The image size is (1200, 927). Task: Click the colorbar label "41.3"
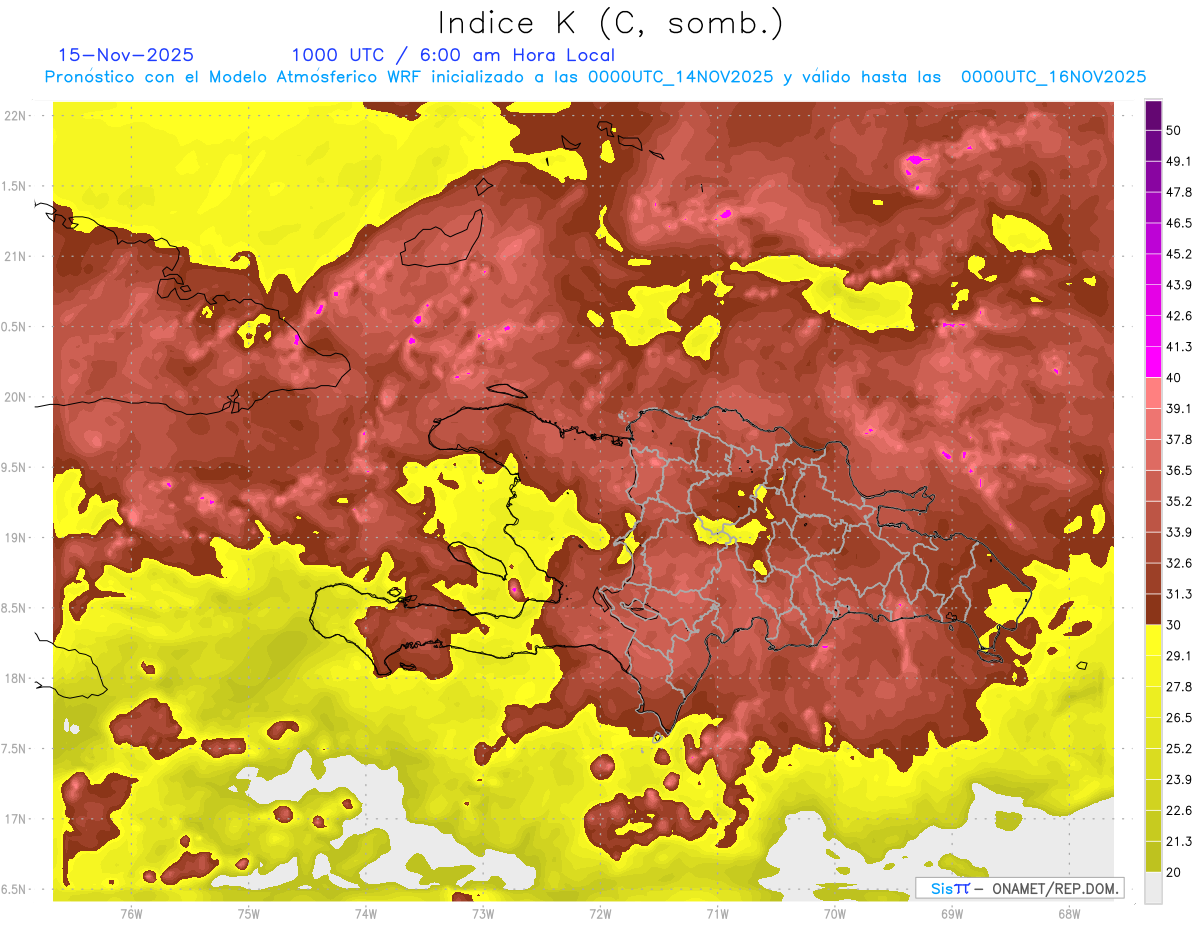point(1179,347)
